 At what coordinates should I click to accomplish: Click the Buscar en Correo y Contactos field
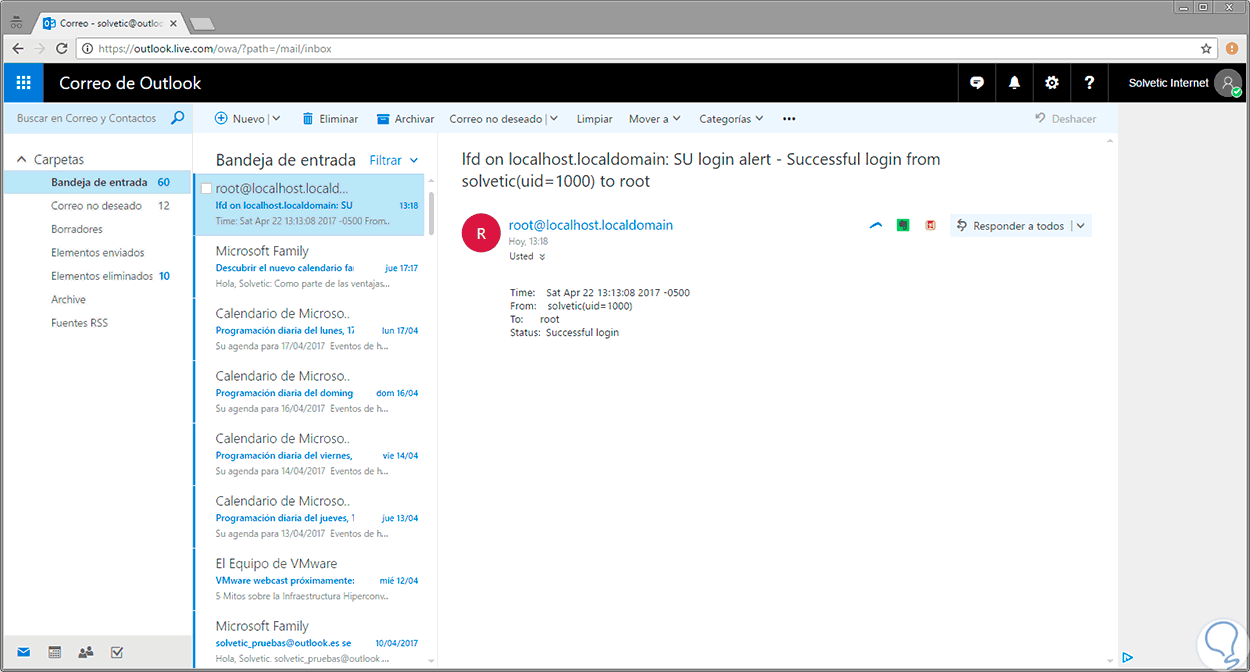[87, 118]
